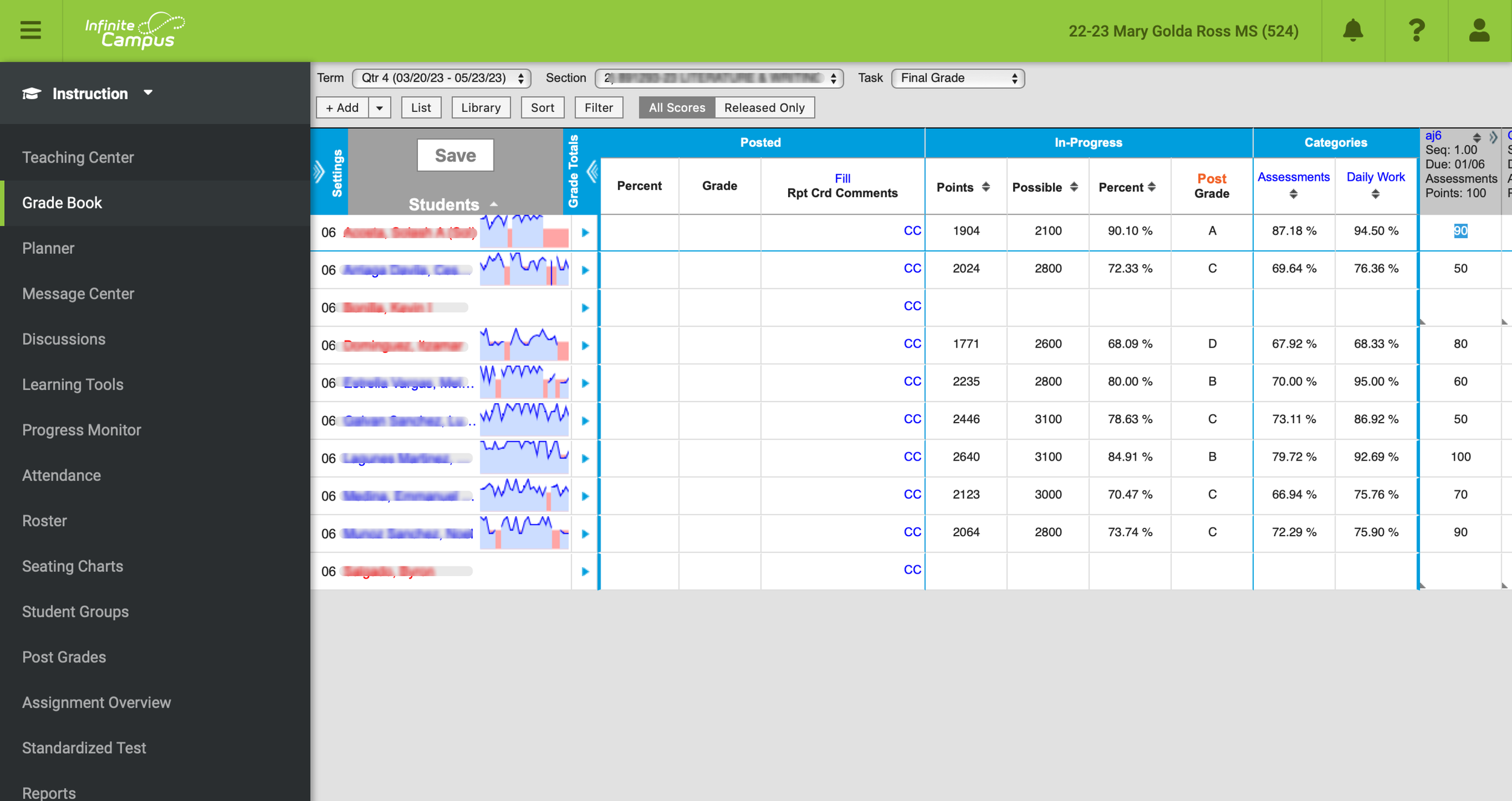Open the hamburger main menu
The height and width of the screenshot is (801, 1512).
coord(30,30)
